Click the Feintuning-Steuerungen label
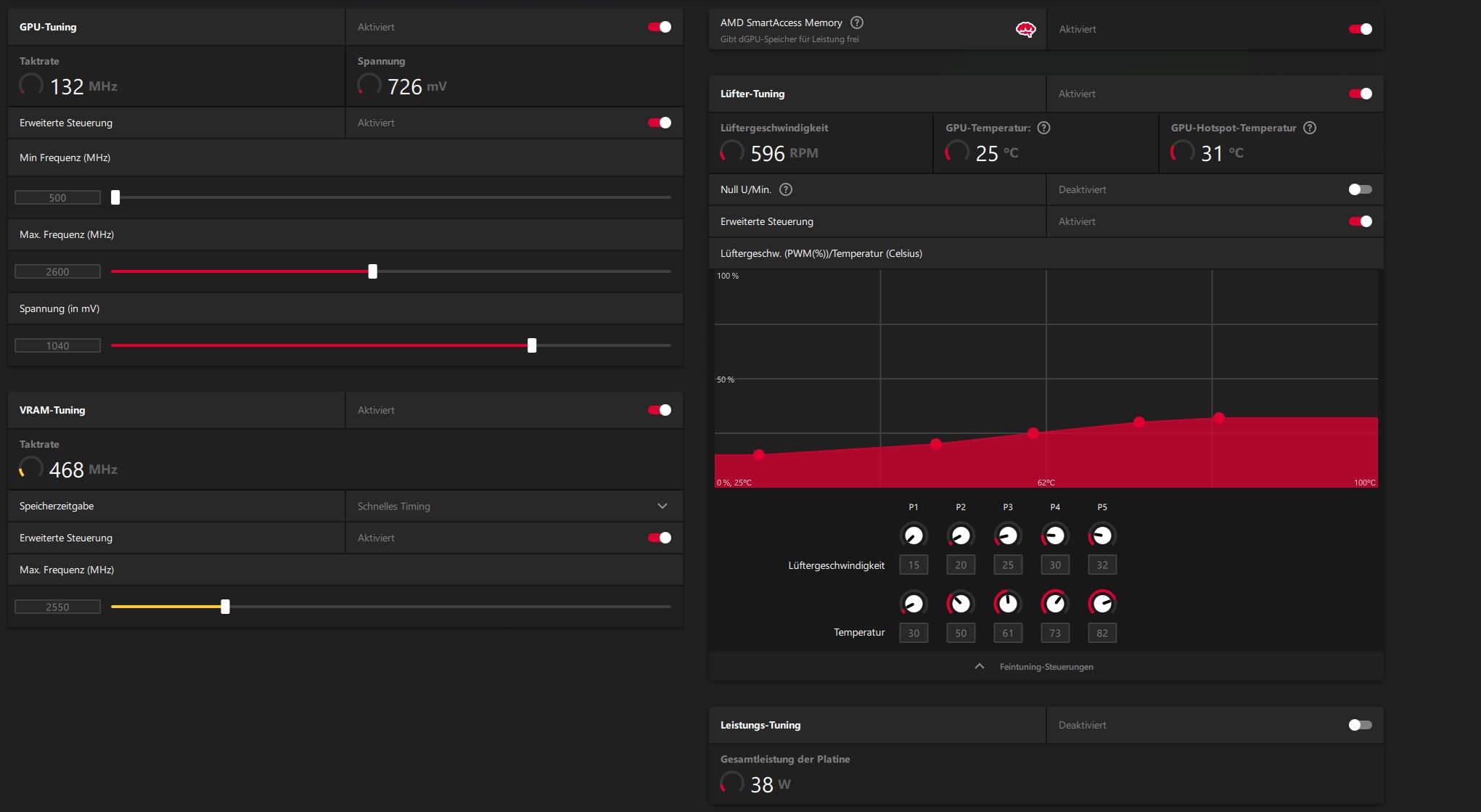Image resolution: width=1481 pixels, height=812 pixels. 1046,667
